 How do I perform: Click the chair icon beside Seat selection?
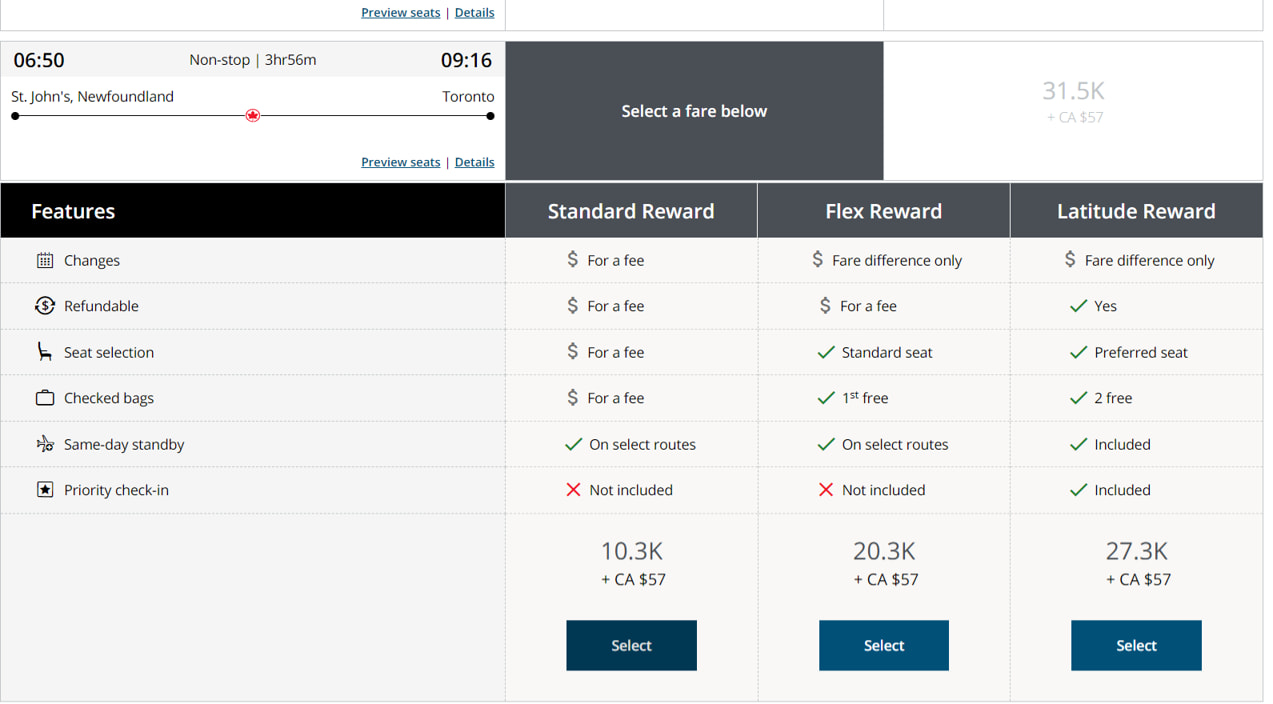click(45, 352)
